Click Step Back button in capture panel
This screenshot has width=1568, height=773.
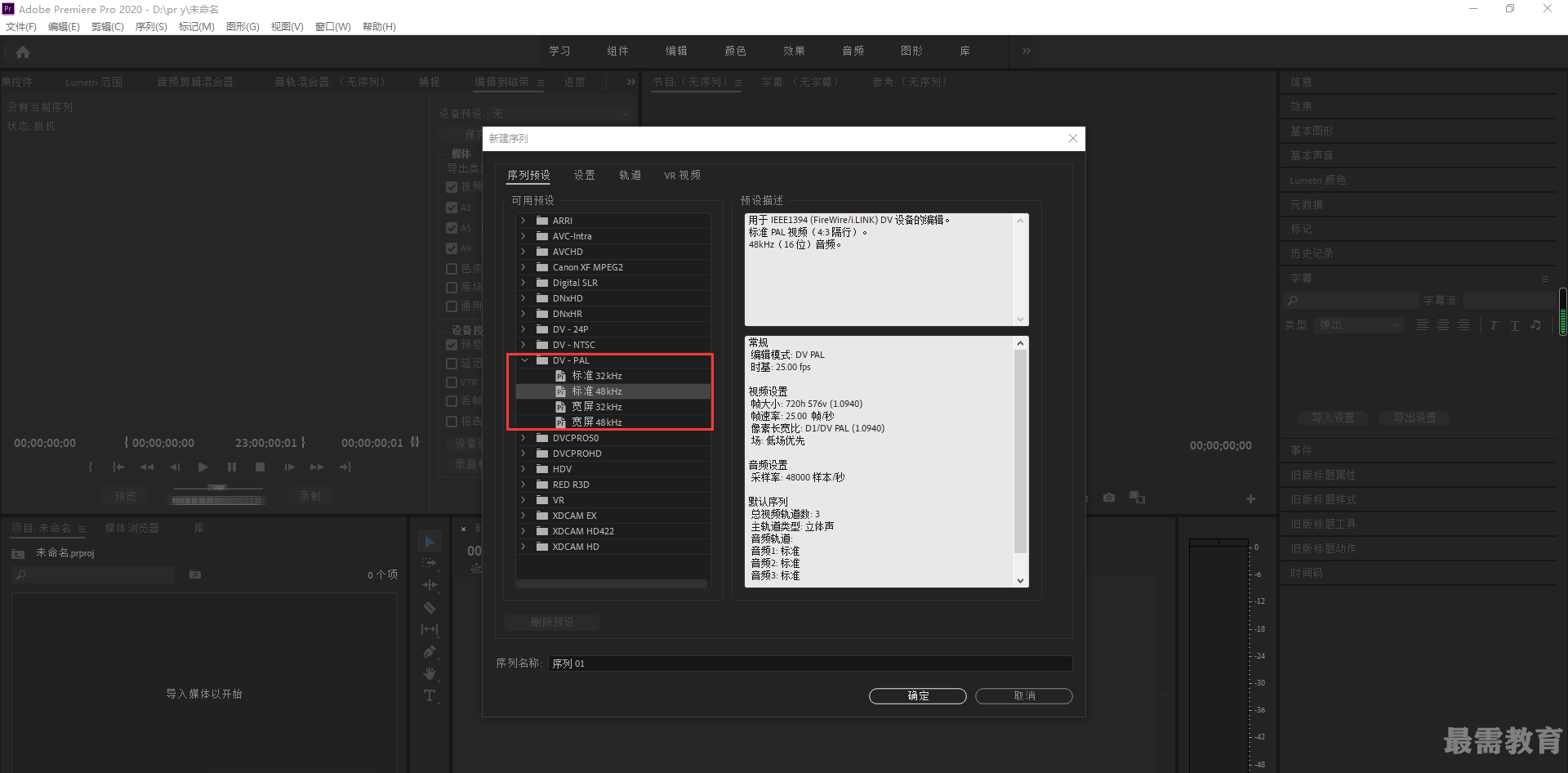(x=175, y=467)
